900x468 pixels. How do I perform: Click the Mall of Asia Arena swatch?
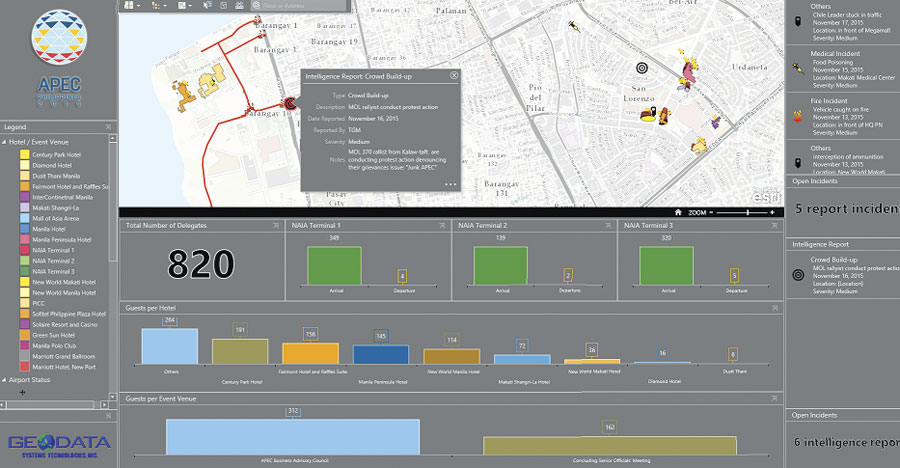pos(25,218)
